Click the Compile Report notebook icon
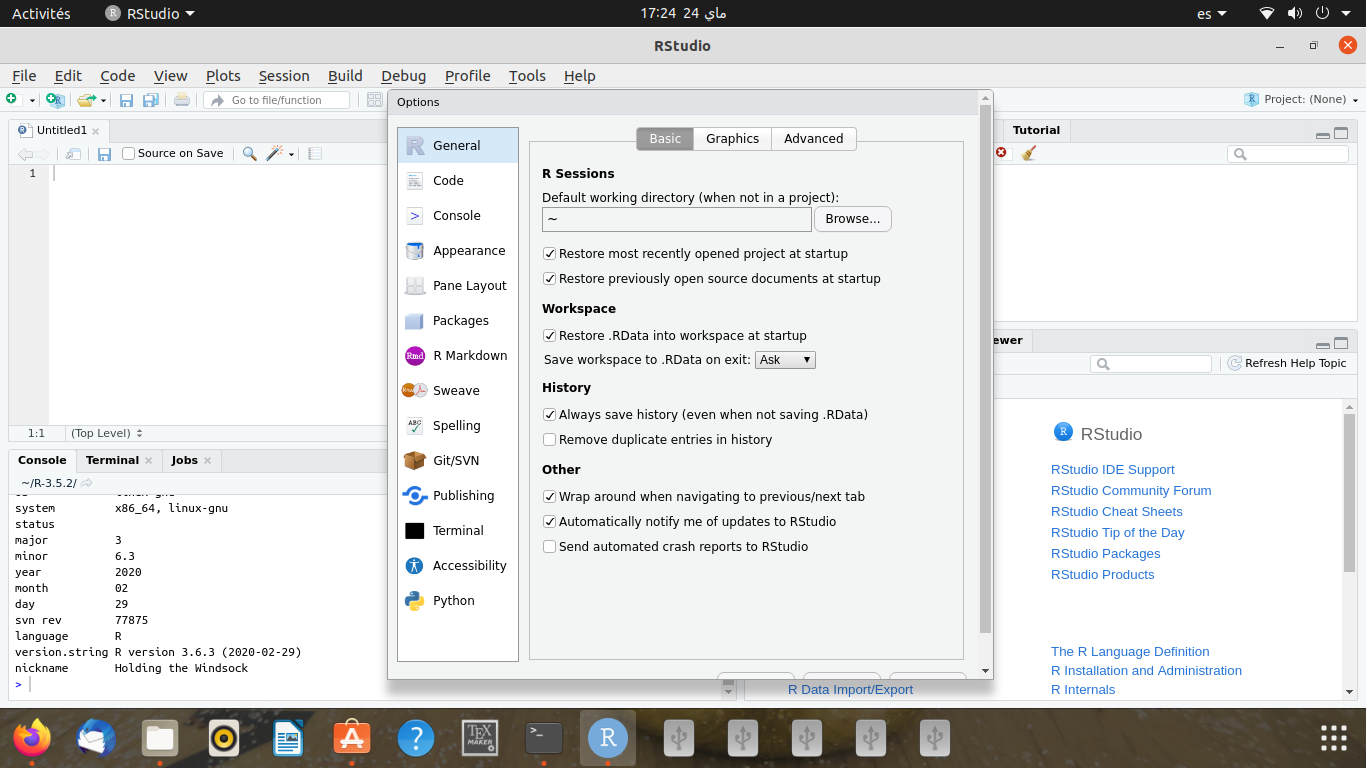The height and width of the screenshot is (768, 1366). pyautogui.click(x=314, y=154)
